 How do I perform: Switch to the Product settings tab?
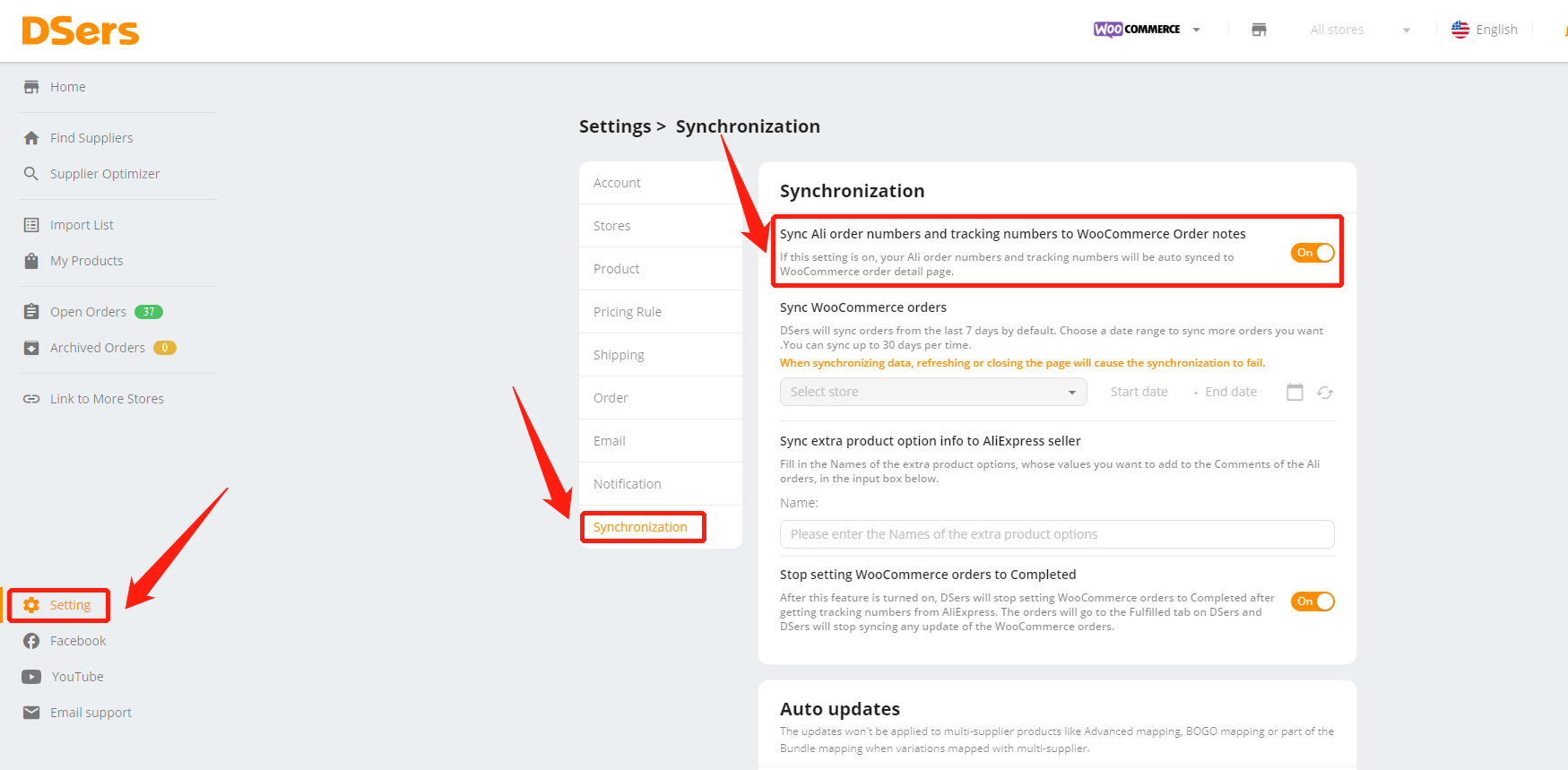[661, 269]
